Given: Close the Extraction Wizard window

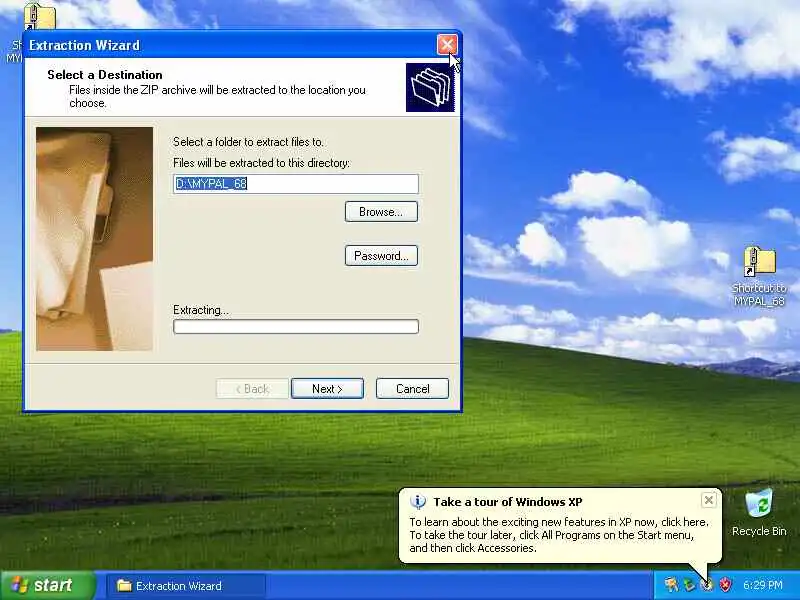Looking at the screenshot, I should point(447,45).
